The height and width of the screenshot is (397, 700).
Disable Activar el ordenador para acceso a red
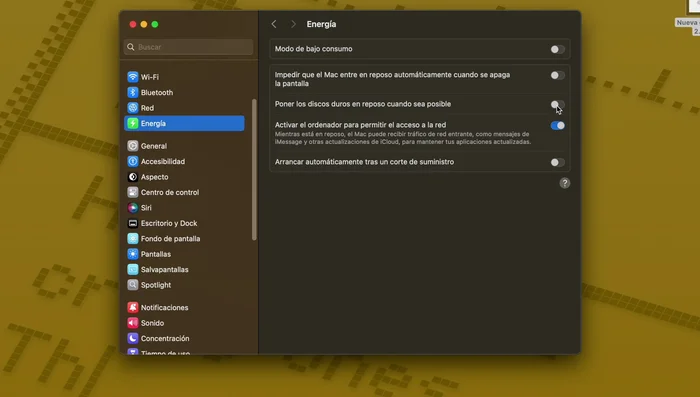(557, 125)
